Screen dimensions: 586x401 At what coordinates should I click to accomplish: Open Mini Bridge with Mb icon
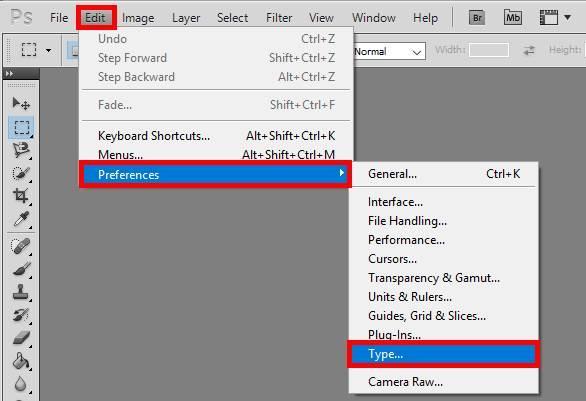[512, 18]
